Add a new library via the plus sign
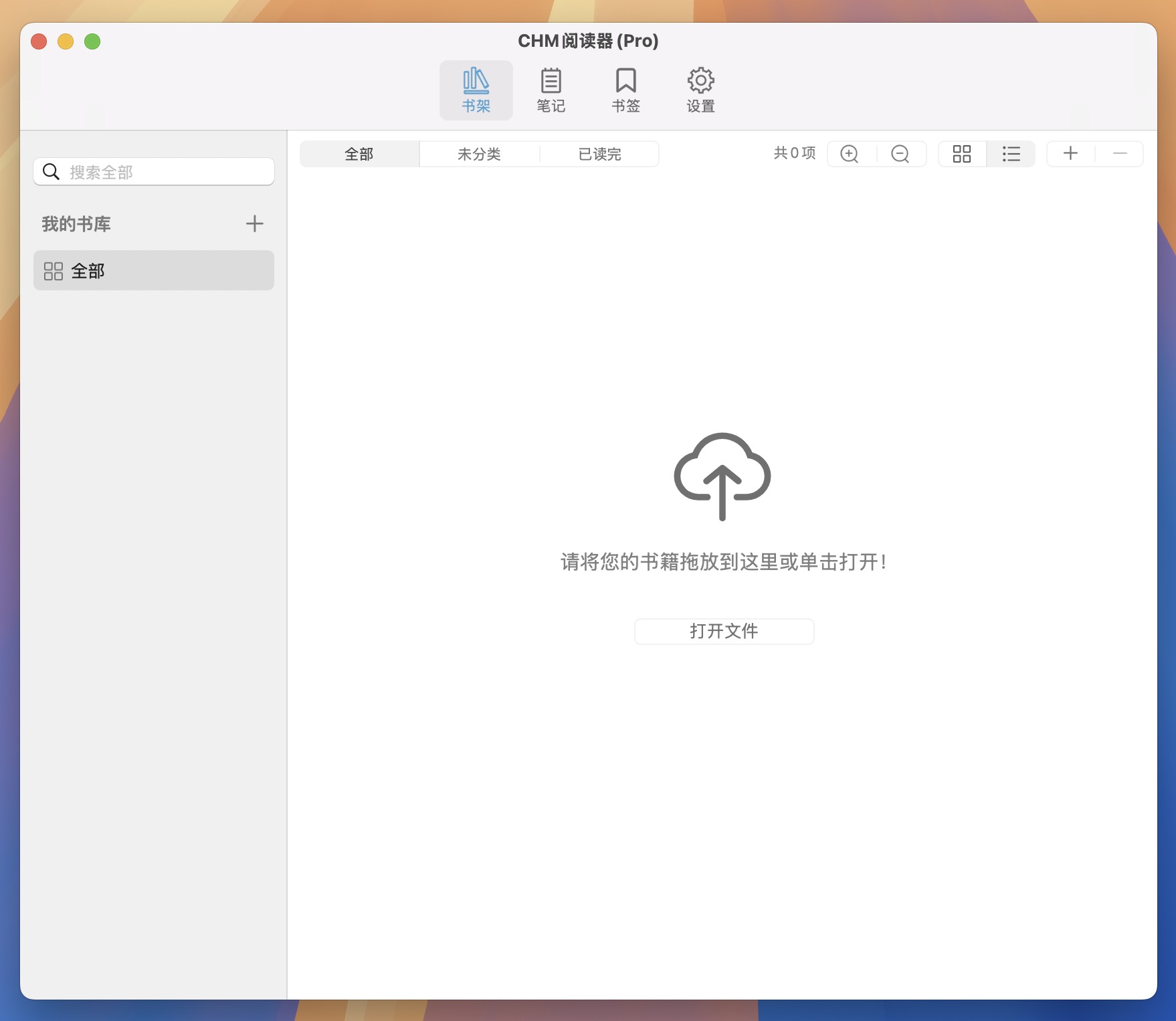Screen dimensions: 1176x1021 pyautogui.click(x=254, y=223)
